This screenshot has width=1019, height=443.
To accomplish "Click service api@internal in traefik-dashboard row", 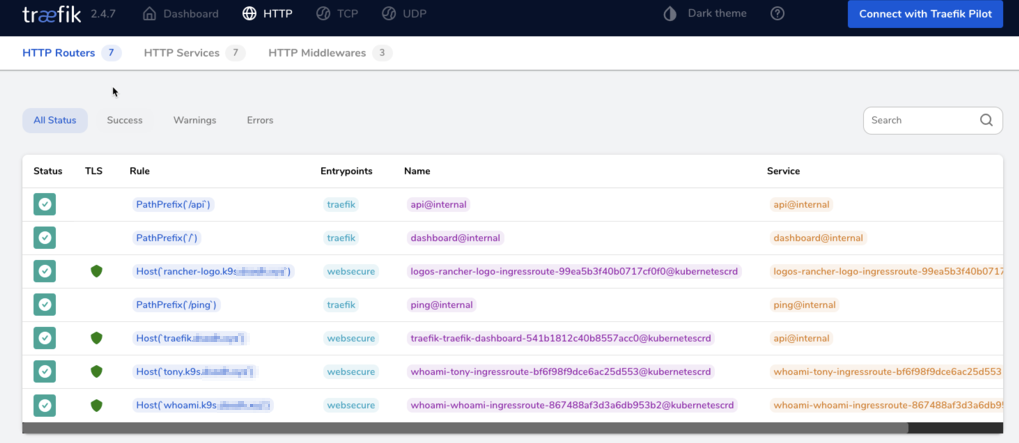I will 801,338.
